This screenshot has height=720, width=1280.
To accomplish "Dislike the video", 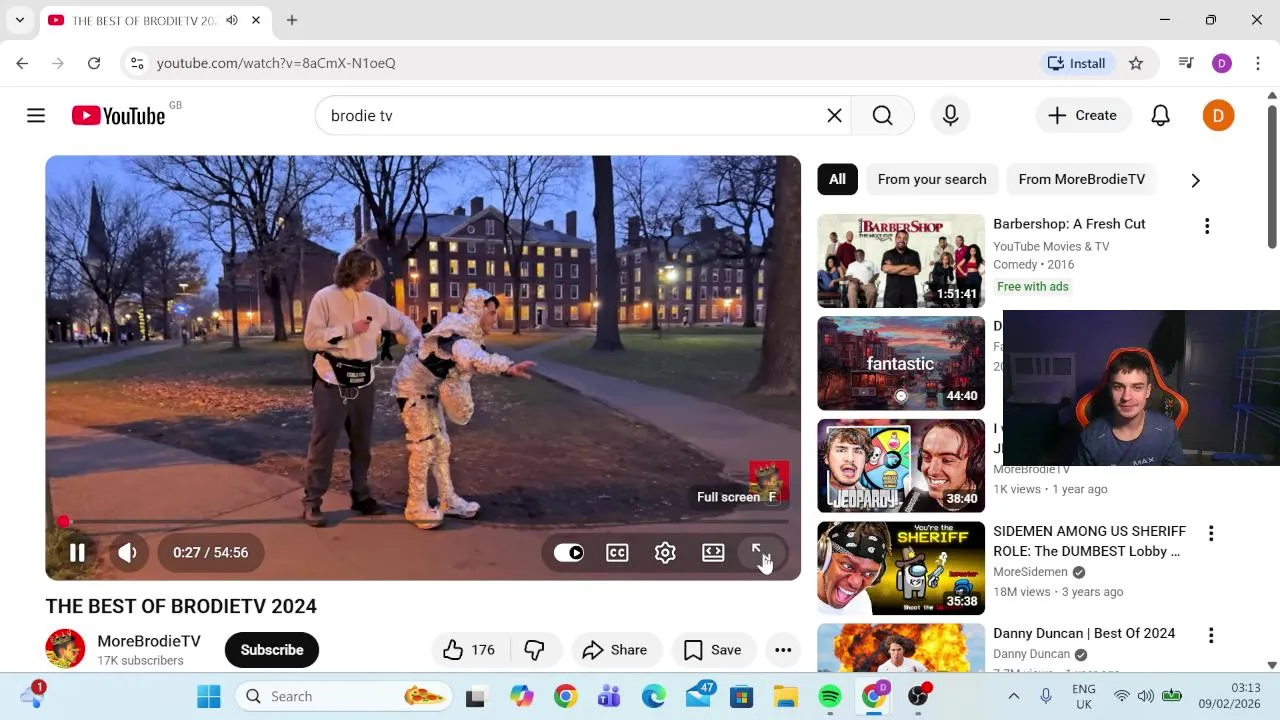I will [534, 650].
